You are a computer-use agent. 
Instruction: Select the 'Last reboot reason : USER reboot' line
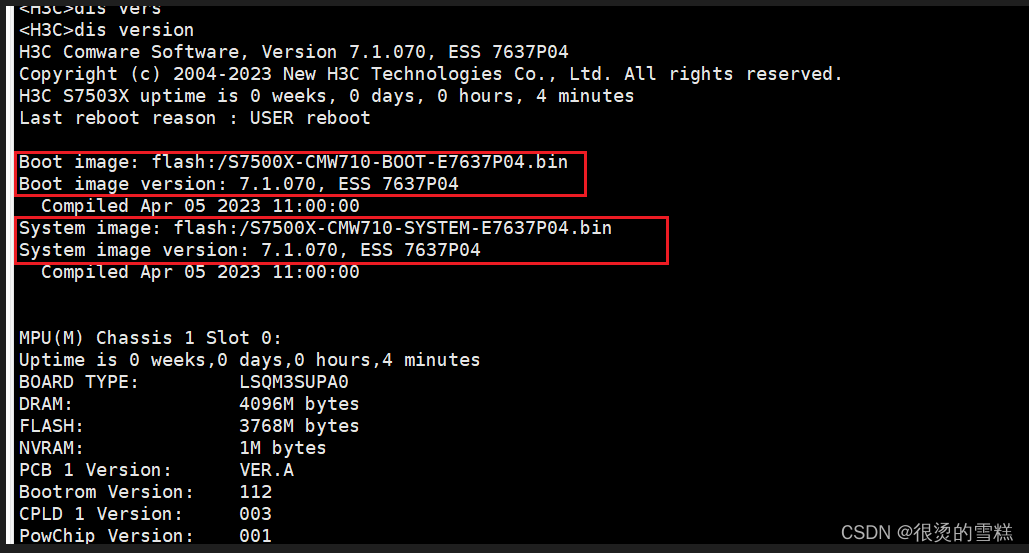tap(194, 118)
